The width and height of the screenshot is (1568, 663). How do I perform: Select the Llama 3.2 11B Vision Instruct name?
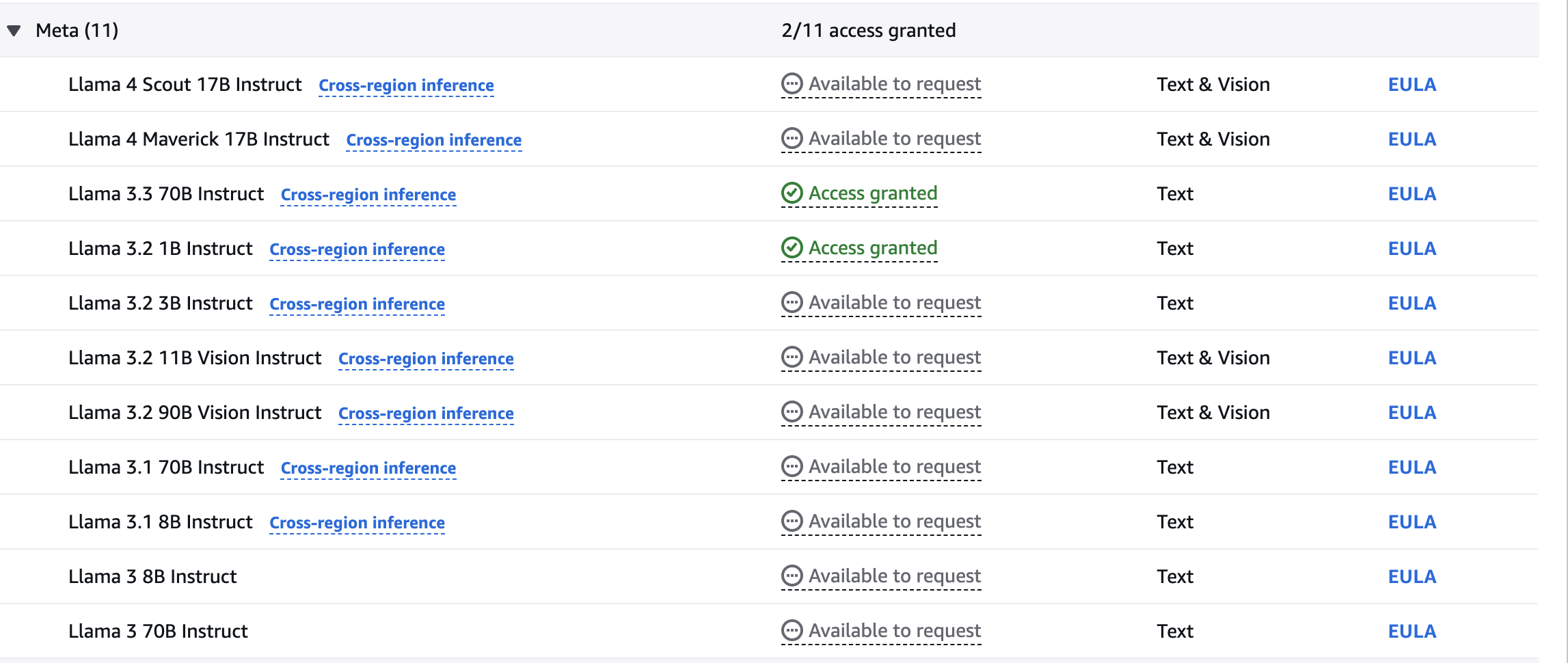[x=195, y=358]
